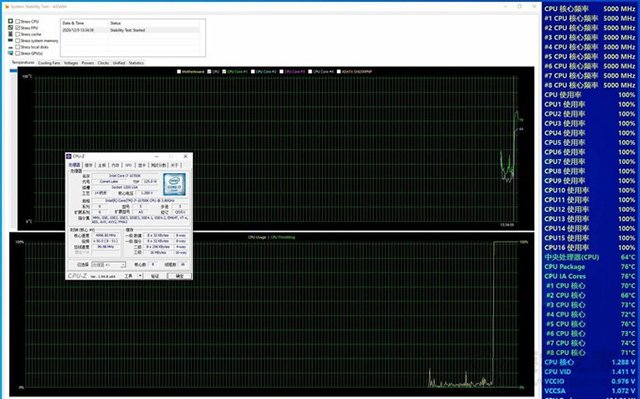Open the processor selection dropdown in CPU-Z
The height and width of the screenshot is (399, 640).
[x=109, y=265]
